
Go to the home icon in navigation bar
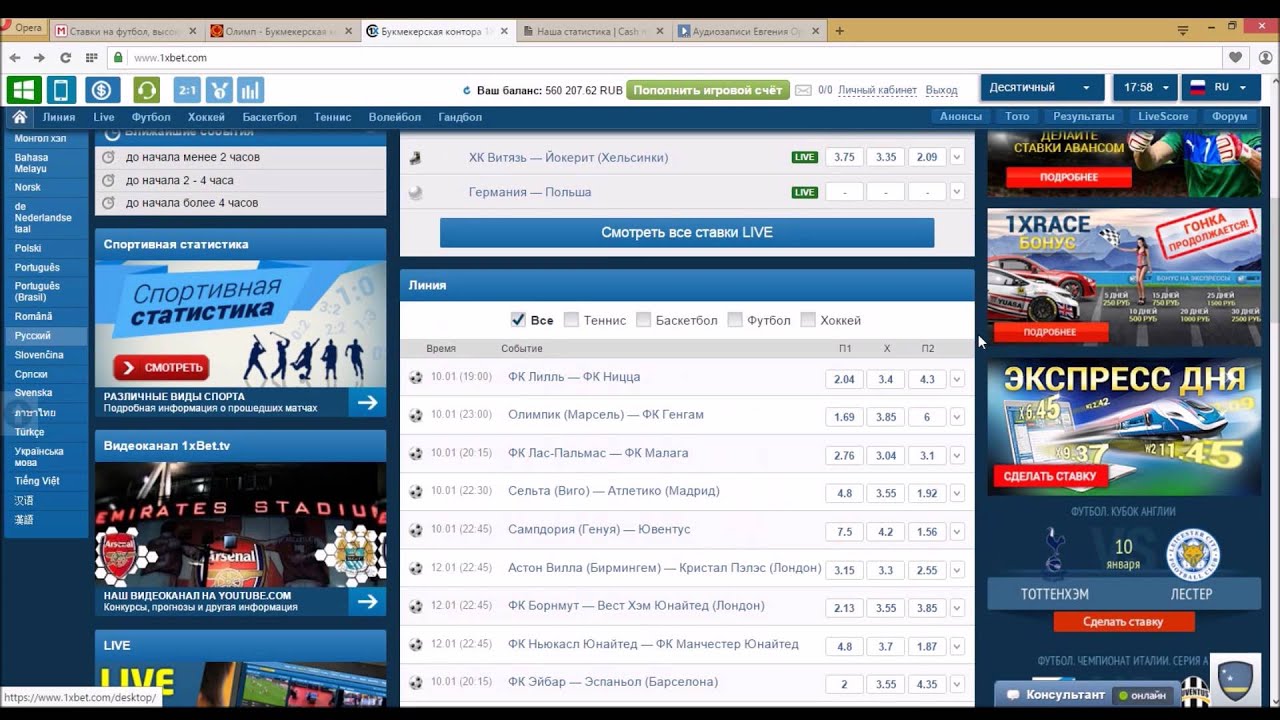[19, 117]
